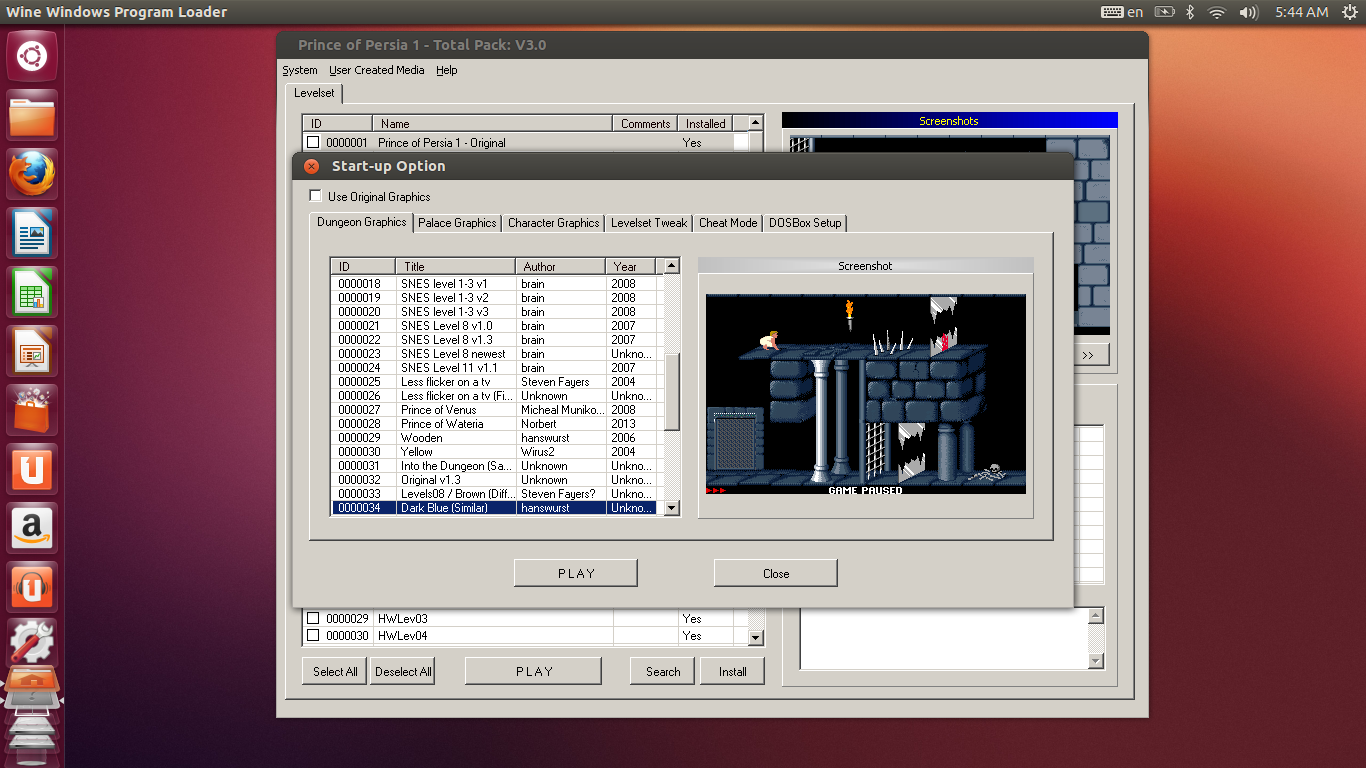Click the dungeon screenshot preview image

(866, 394)
